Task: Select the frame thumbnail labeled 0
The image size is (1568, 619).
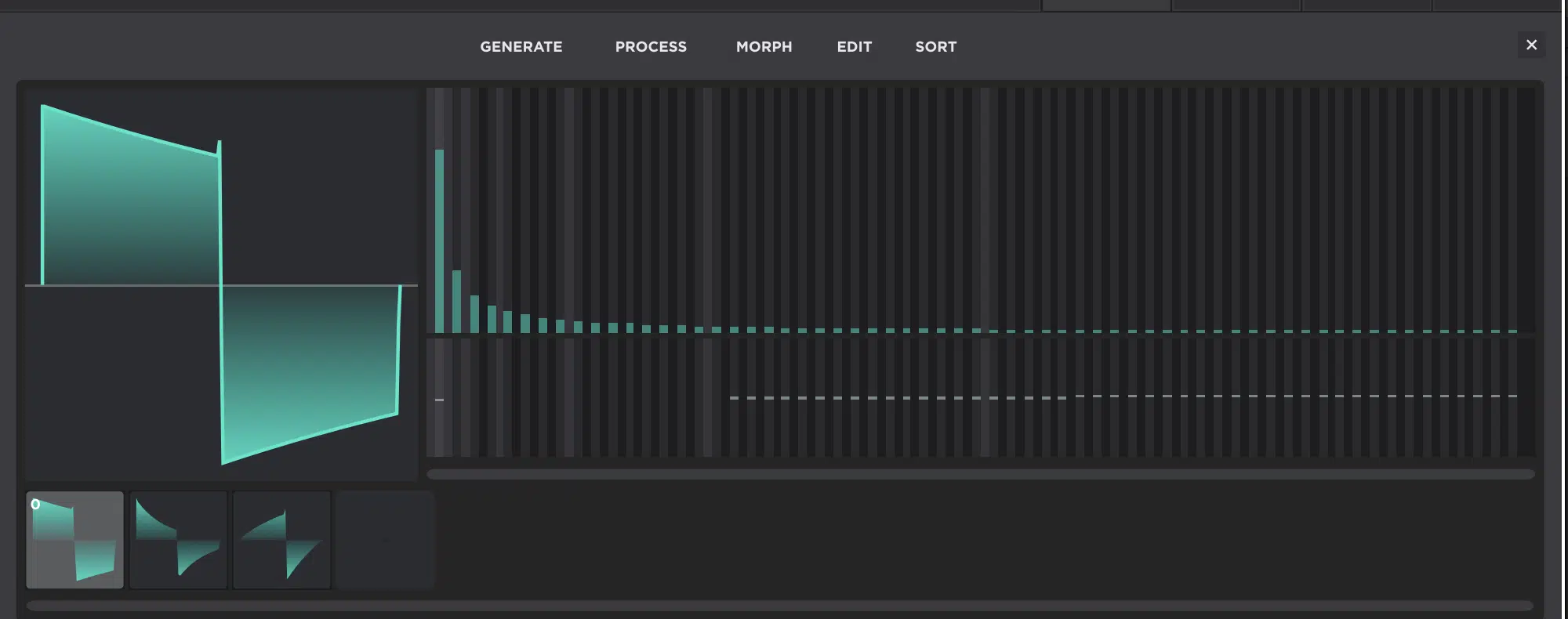Action: click(x=75, y=540)
